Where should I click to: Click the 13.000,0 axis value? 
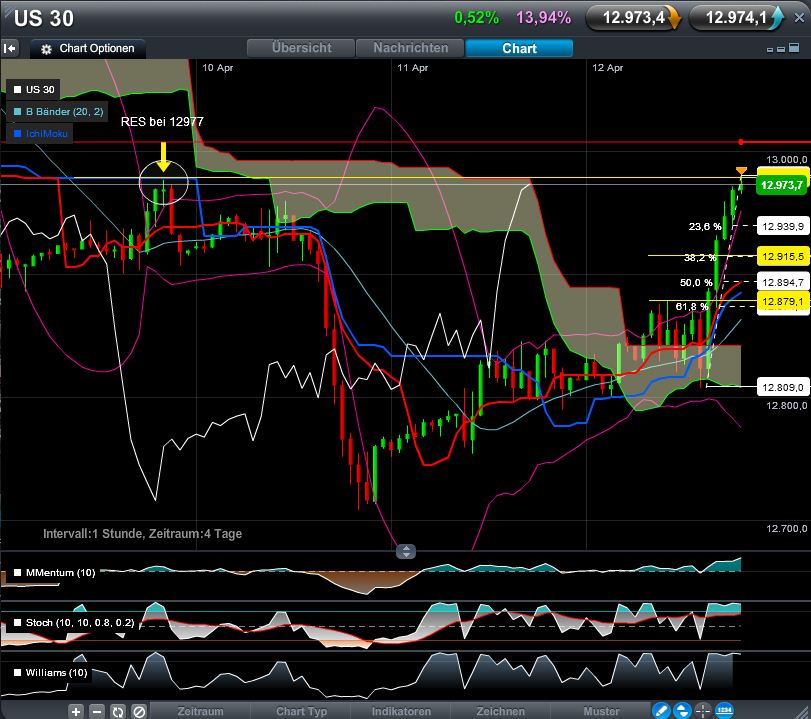(786, 160)
